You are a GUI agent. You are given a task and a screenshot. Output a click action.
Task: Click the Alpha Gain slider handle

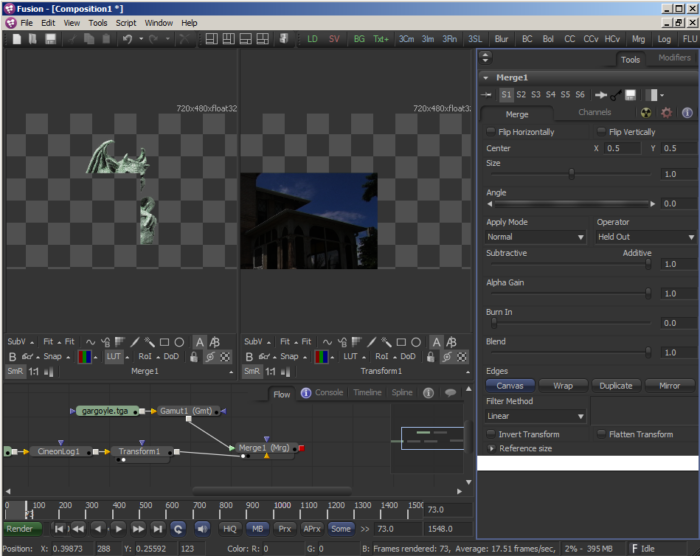[648, 293]
